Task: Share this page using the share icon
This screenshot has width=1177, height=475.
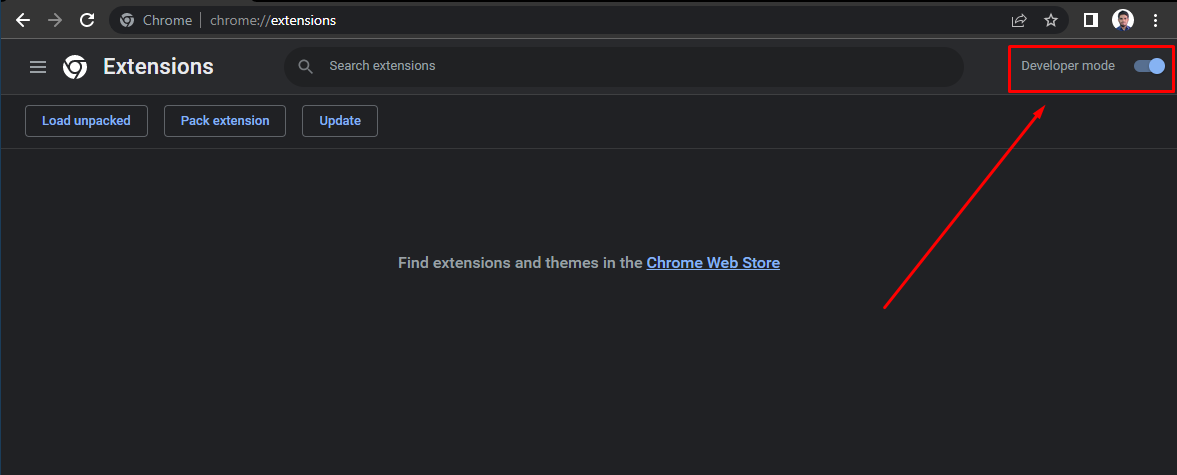Action: (x=1019, y=20)
